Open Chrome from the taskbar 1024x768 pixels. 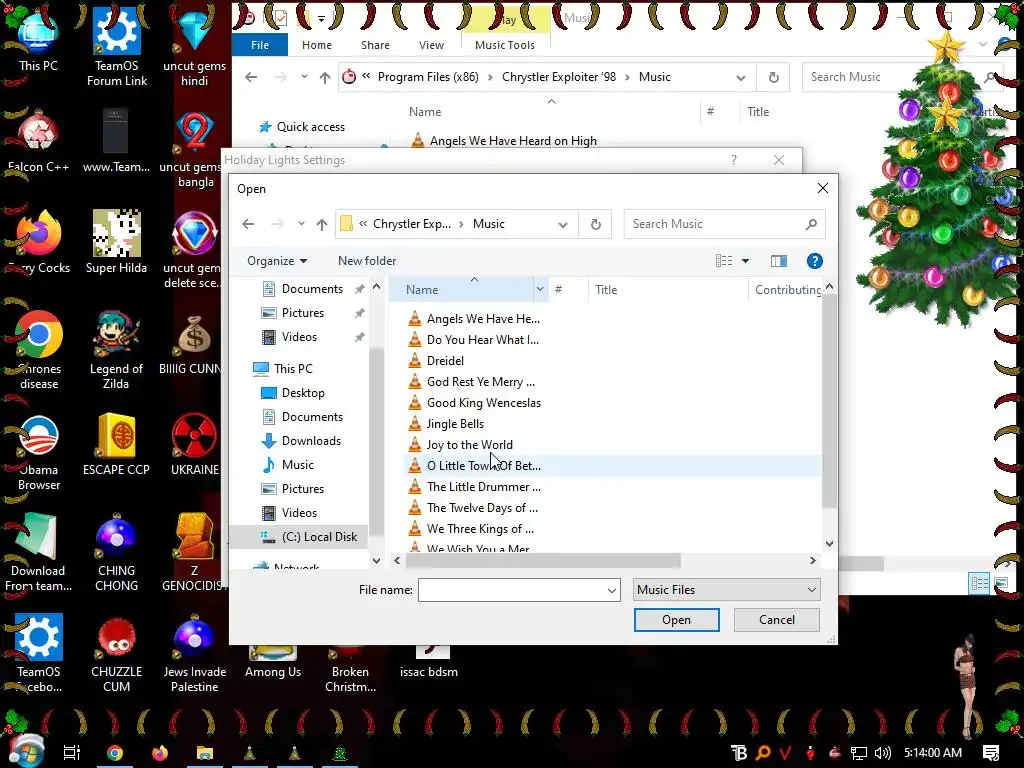[115, 753]
